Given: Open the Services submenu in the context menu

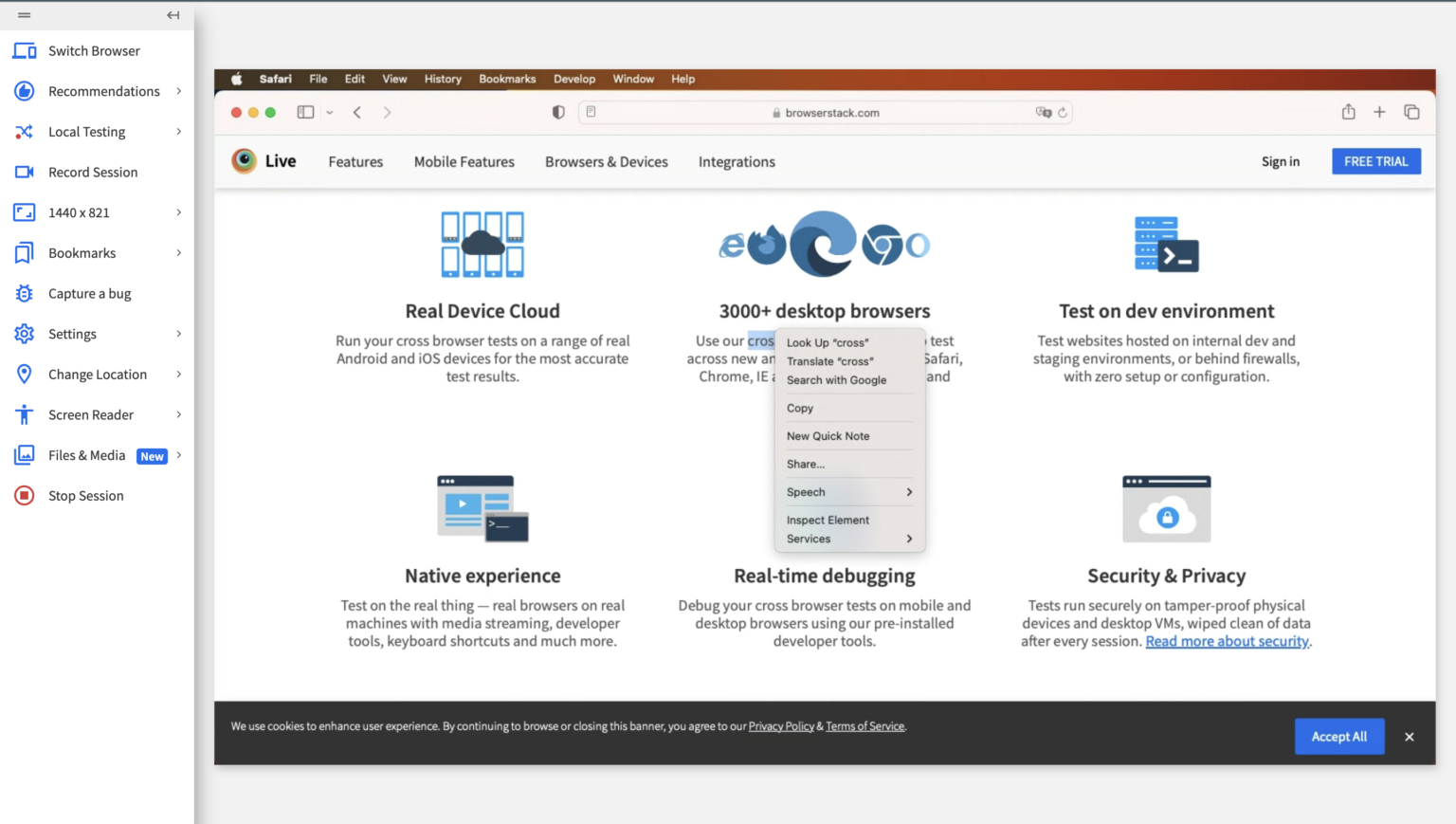Looking at the screenshot, I should coord(849,539).
